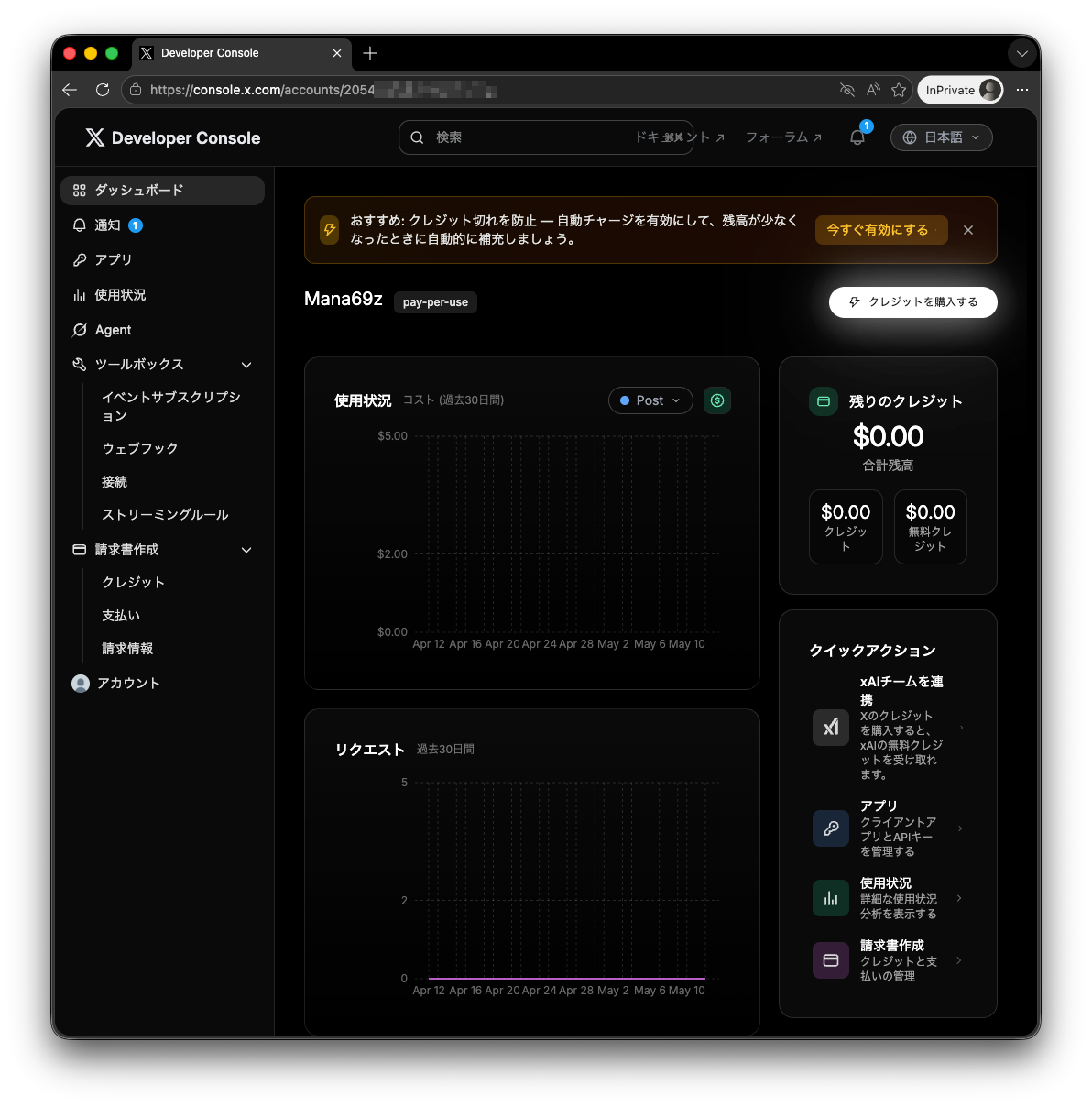Open the ダッシュボード sidebar item
Viewport: 1092px width, 1107px height.
point(162,191)
